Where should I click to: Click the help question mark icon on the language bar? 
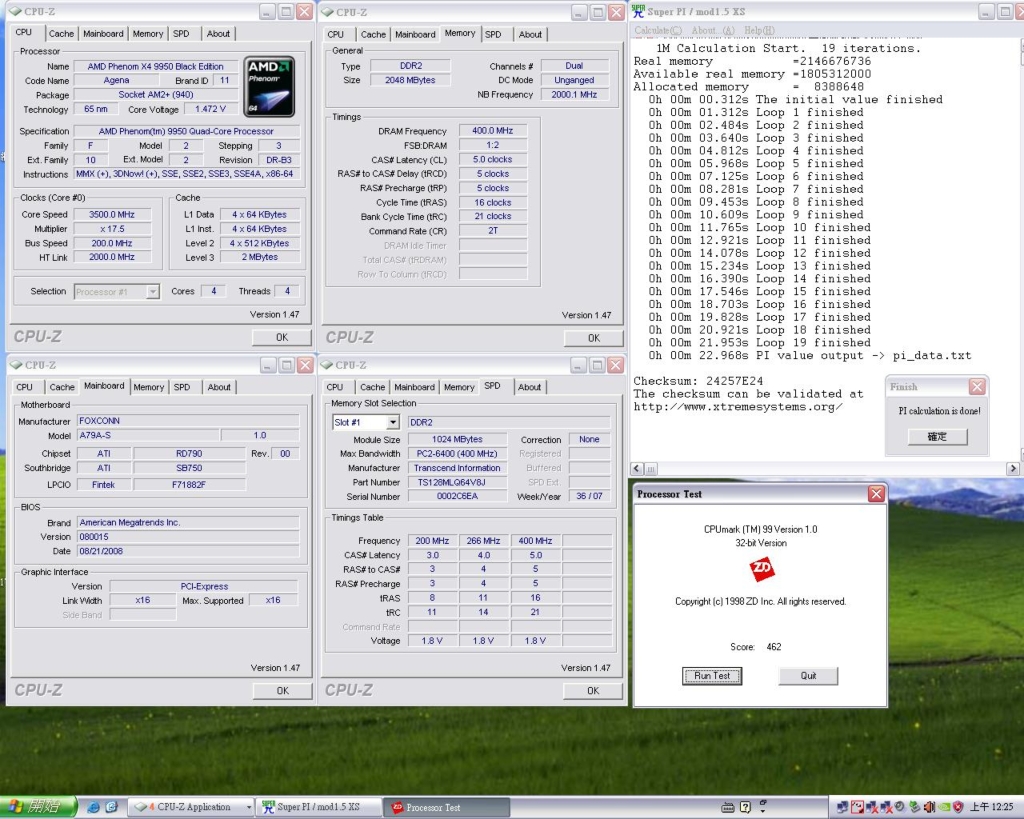tap(746, 807)
